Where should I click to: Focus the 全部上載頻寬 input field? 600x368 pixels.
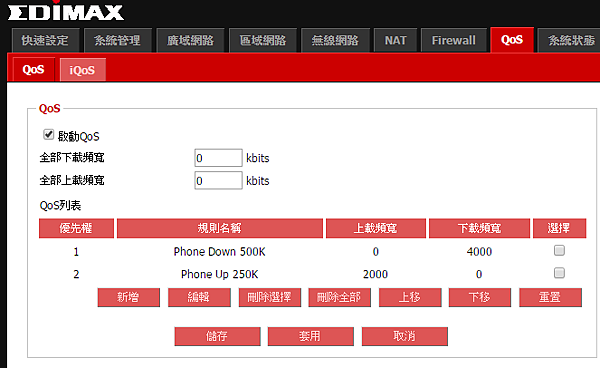218,180
